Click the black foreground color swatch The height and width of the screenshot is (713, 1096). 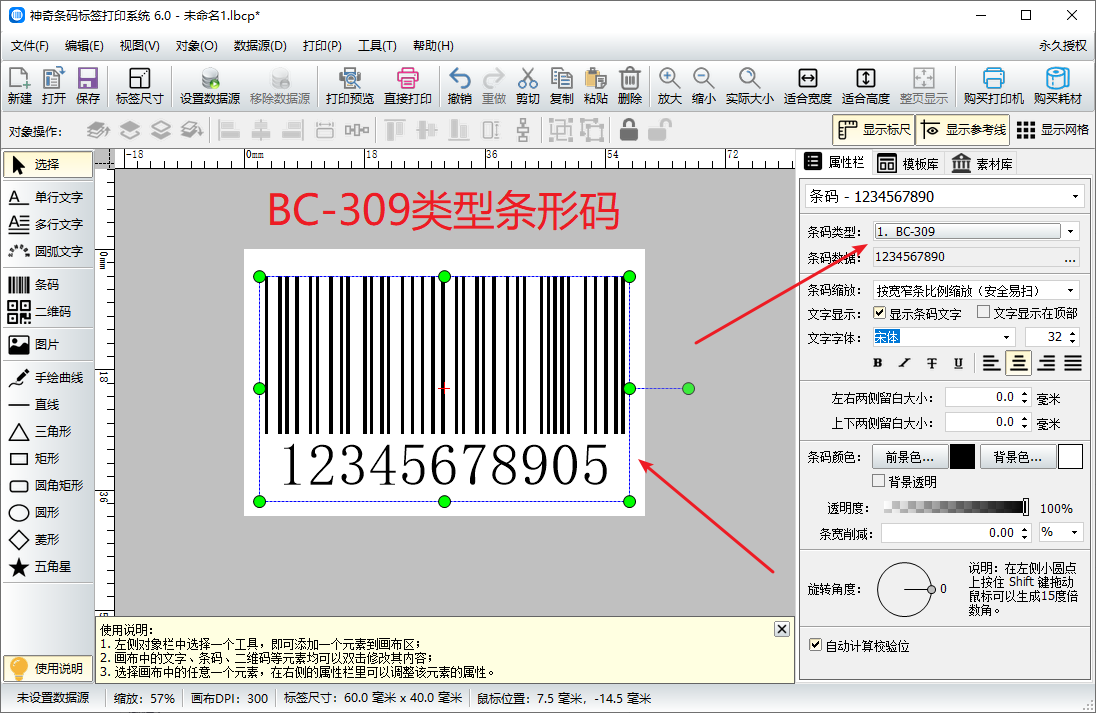962,457
